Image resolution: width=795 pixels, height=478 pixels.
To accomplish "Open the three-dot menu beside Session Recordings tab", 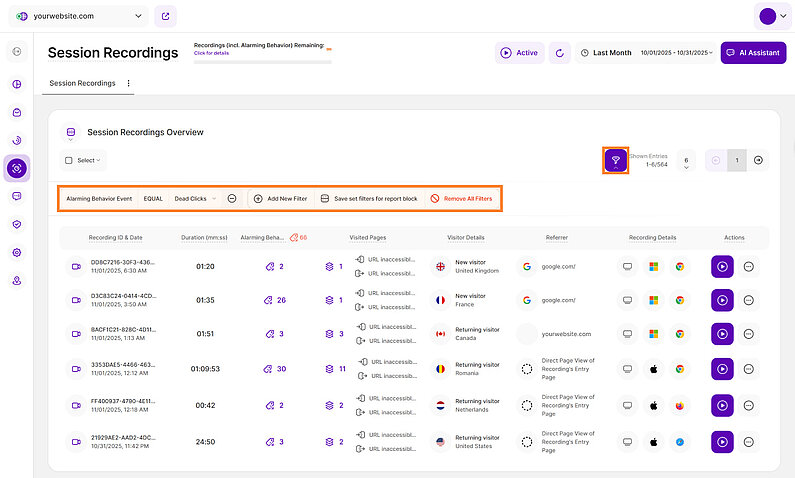I will (x=128, y=83).
